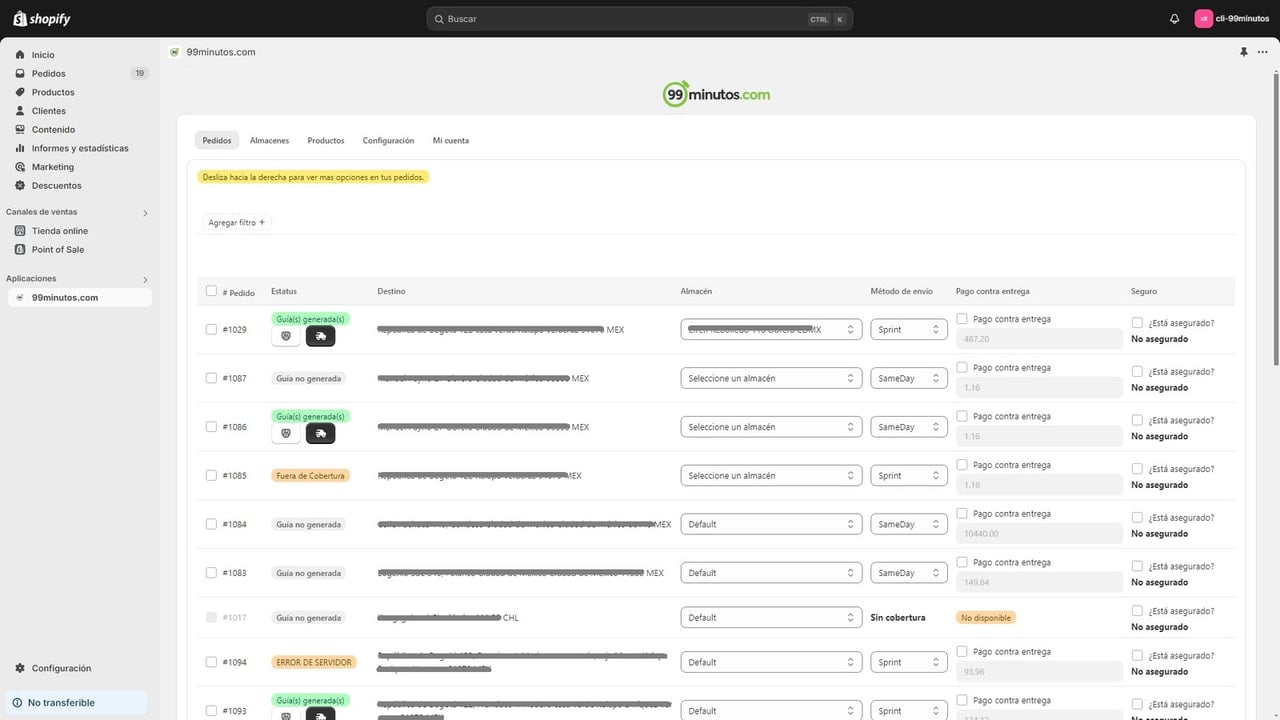Go to Inicio in the sidebar

click(43, 55)
